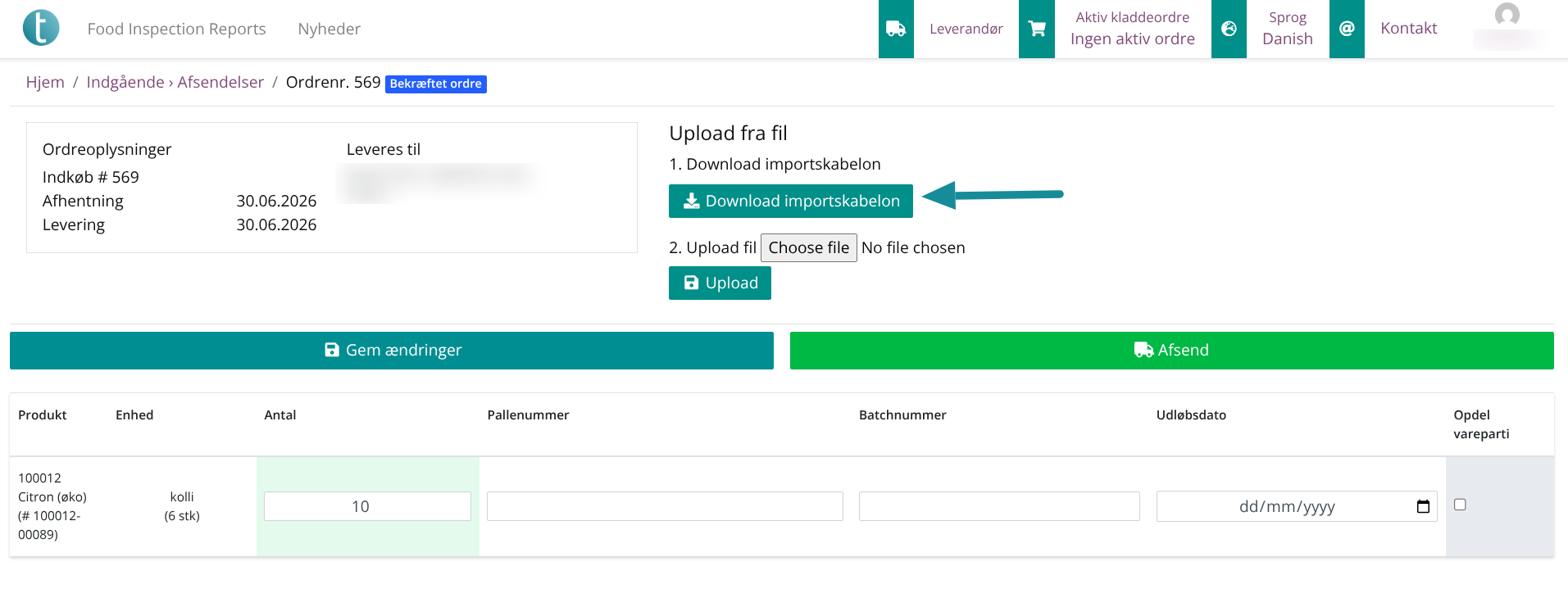1568x589 pixels.
Task: Open the Leverandør menu
Action: 966,29
